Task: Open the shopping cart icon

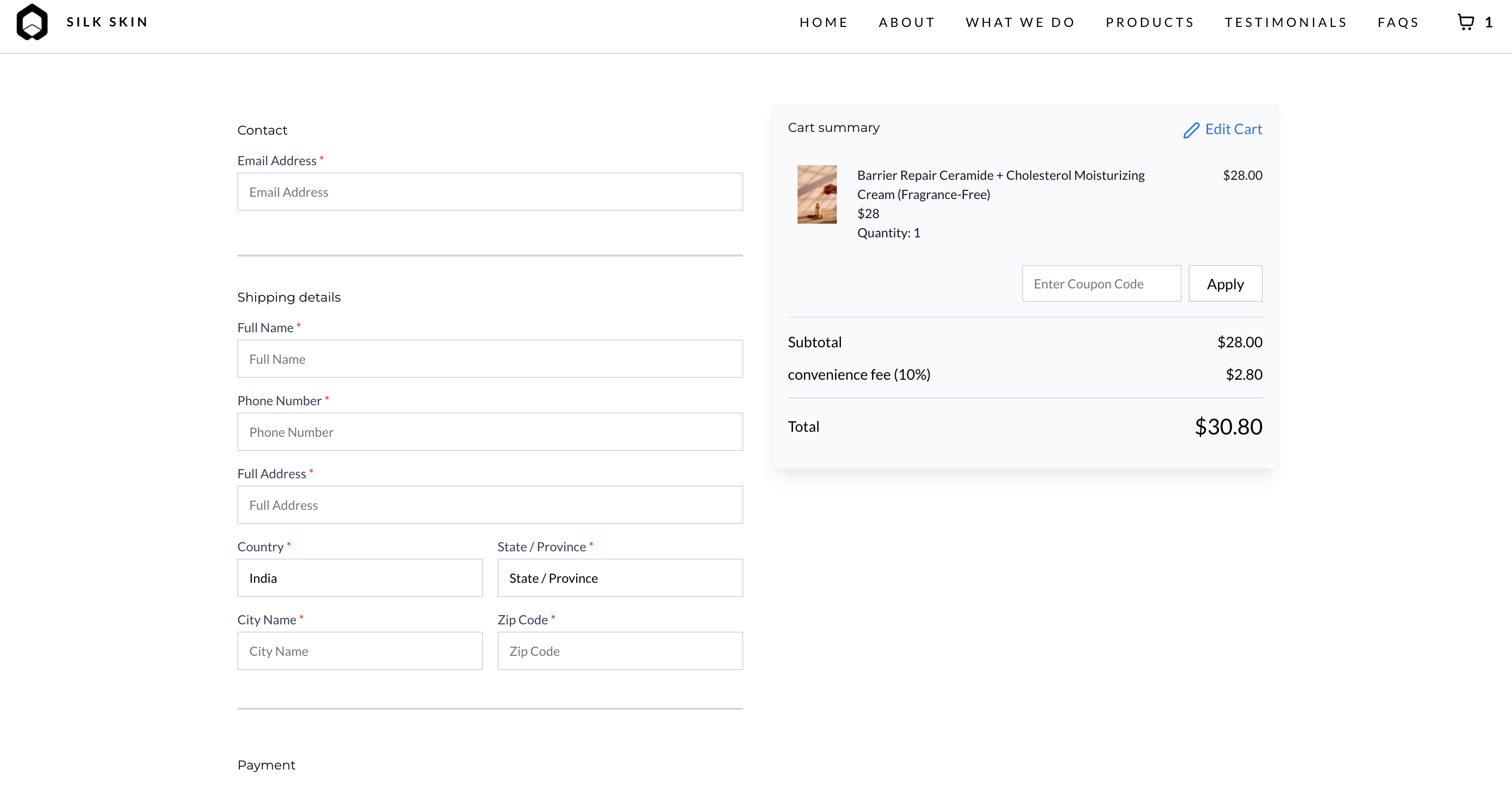Action: pyautogui.click(x=1465, y=22)
